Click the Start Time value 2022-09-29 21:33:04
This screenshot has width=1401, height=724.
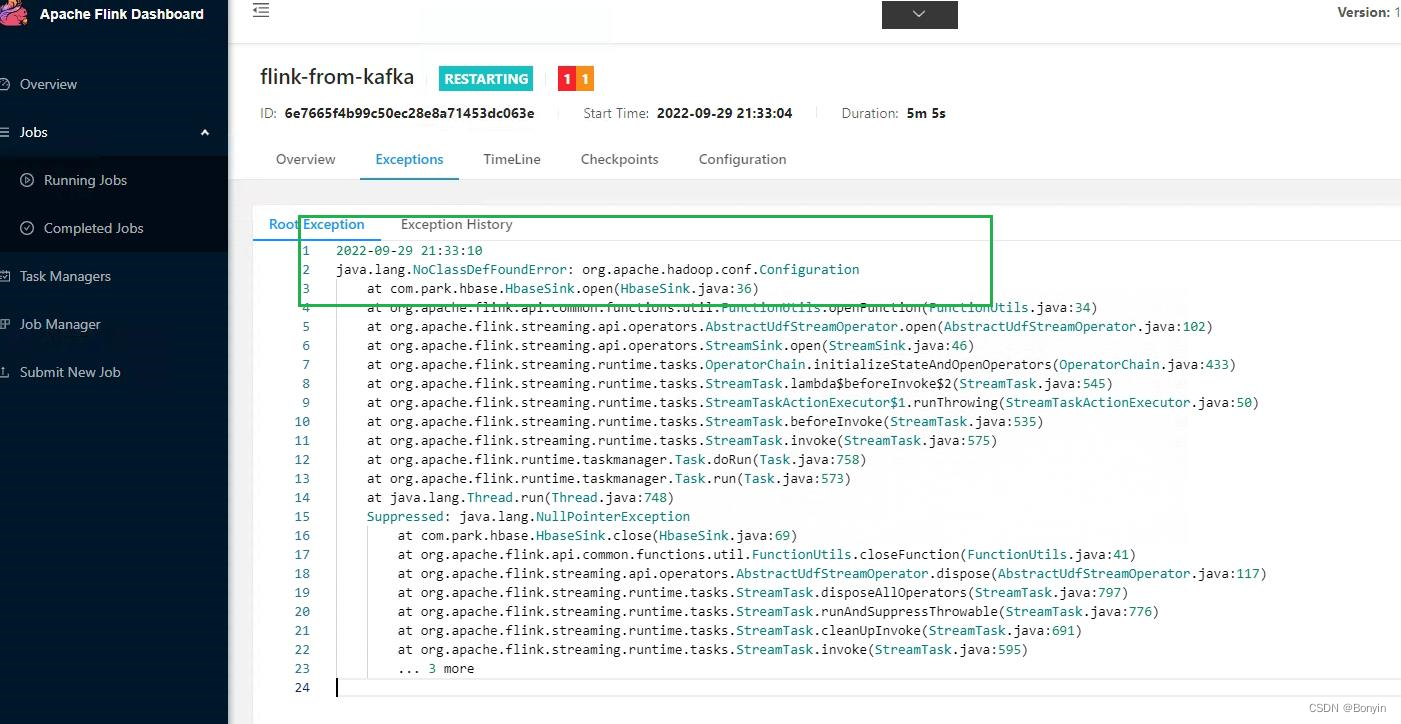click(x=724, y=113)
